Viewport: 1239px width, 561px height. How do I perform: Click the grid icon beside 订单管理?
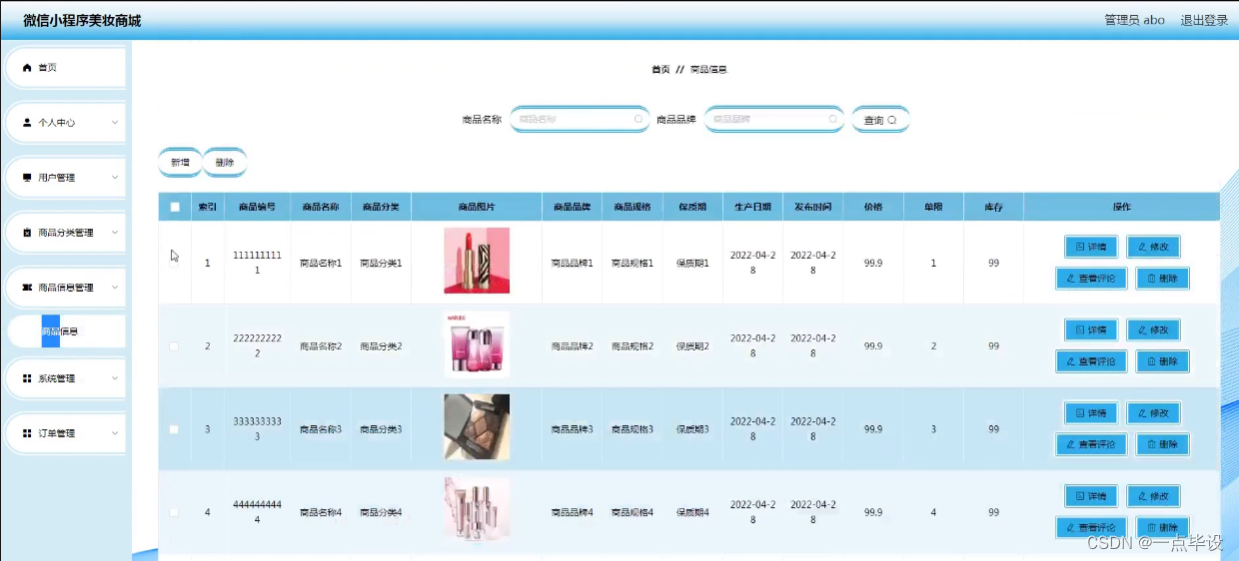(27, 434)
